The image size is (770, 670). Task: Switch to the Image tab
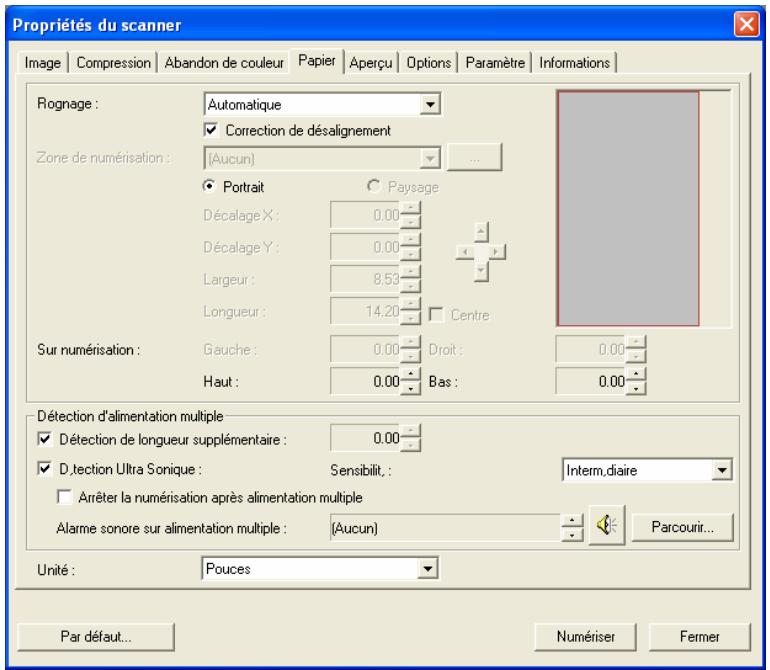42,63
